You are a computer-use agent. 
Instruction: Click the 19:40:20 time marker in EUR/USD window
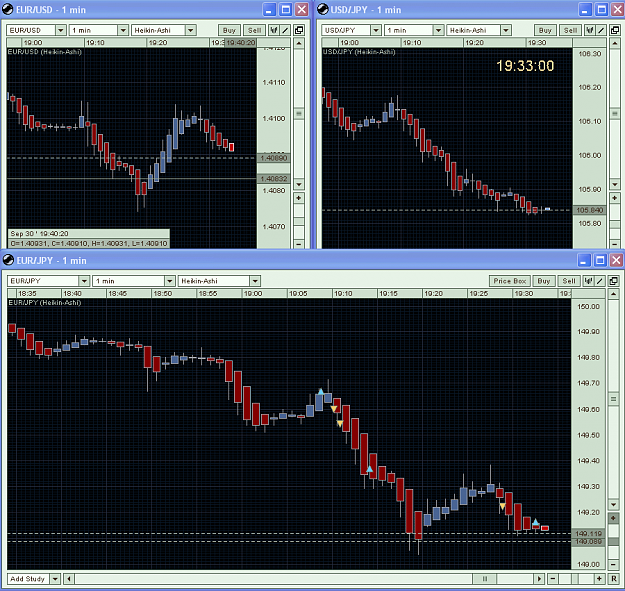[x=241, y=43]
